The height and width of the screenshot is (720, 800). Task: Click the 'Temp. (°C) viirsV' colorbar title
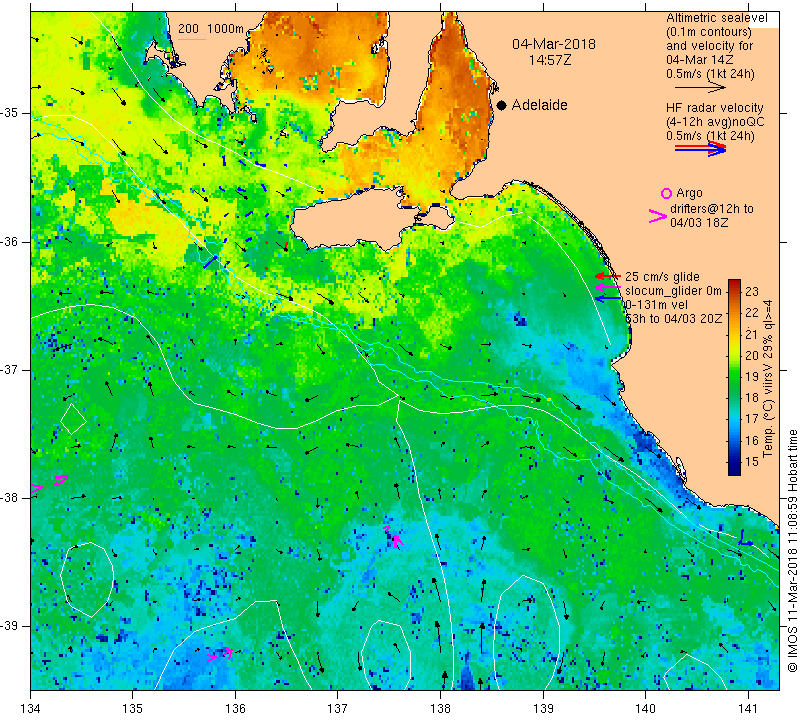[767, 406]
